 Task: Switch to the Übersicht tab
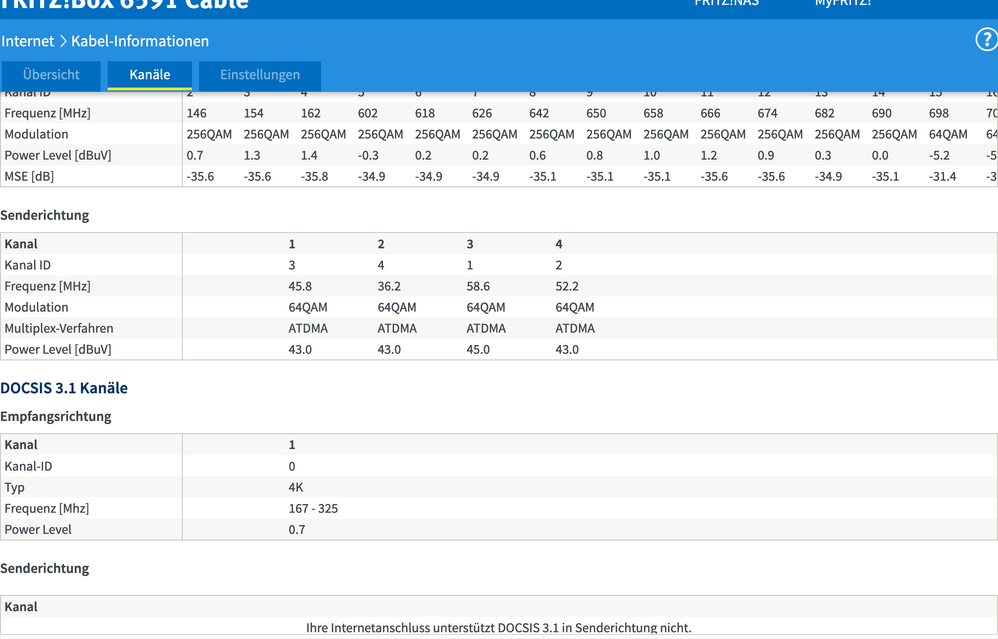pyautogui.click(x=51, y=74)
